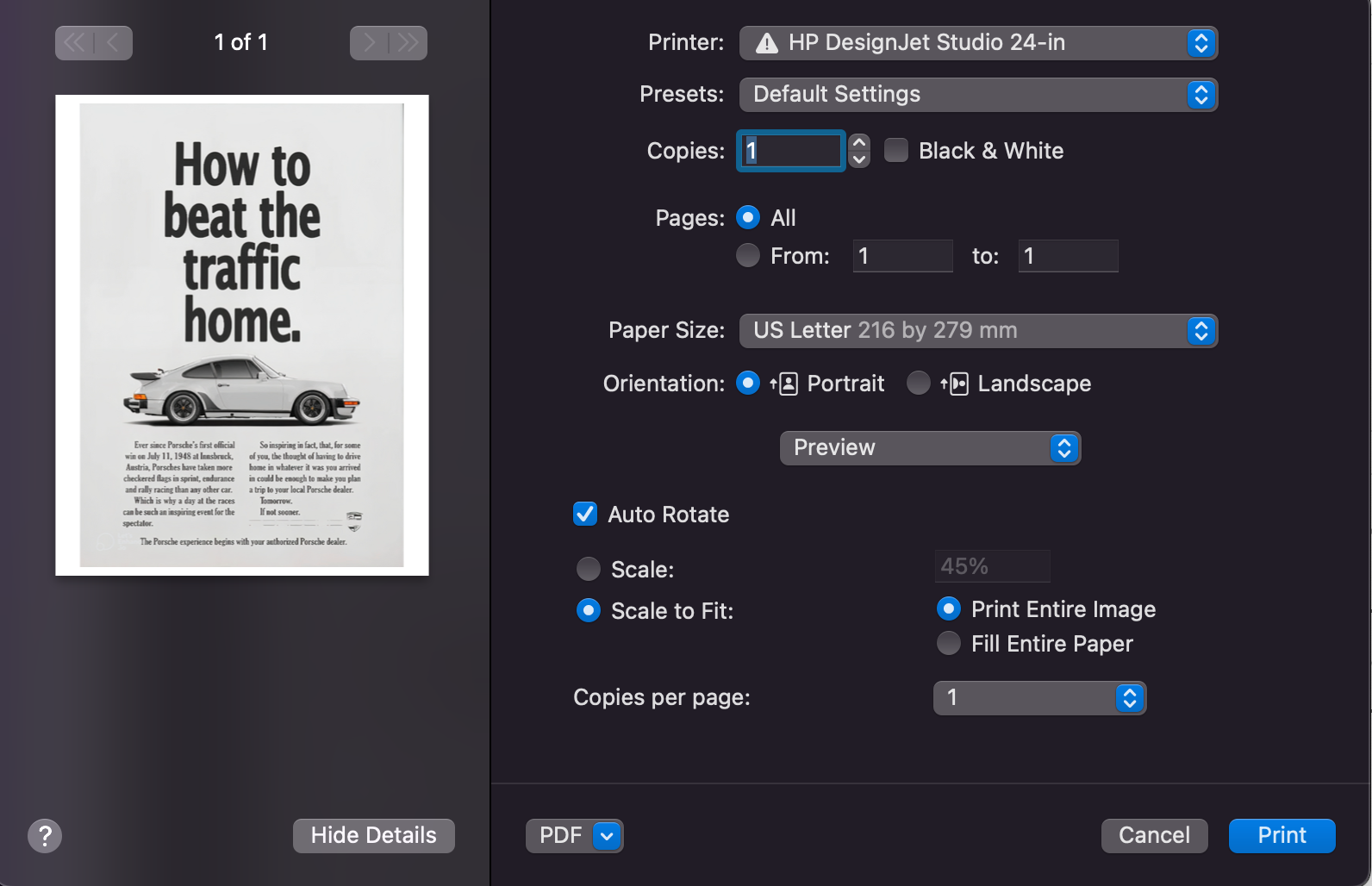
Task: Click the Copies input field
Action: (x=790, y=151)
